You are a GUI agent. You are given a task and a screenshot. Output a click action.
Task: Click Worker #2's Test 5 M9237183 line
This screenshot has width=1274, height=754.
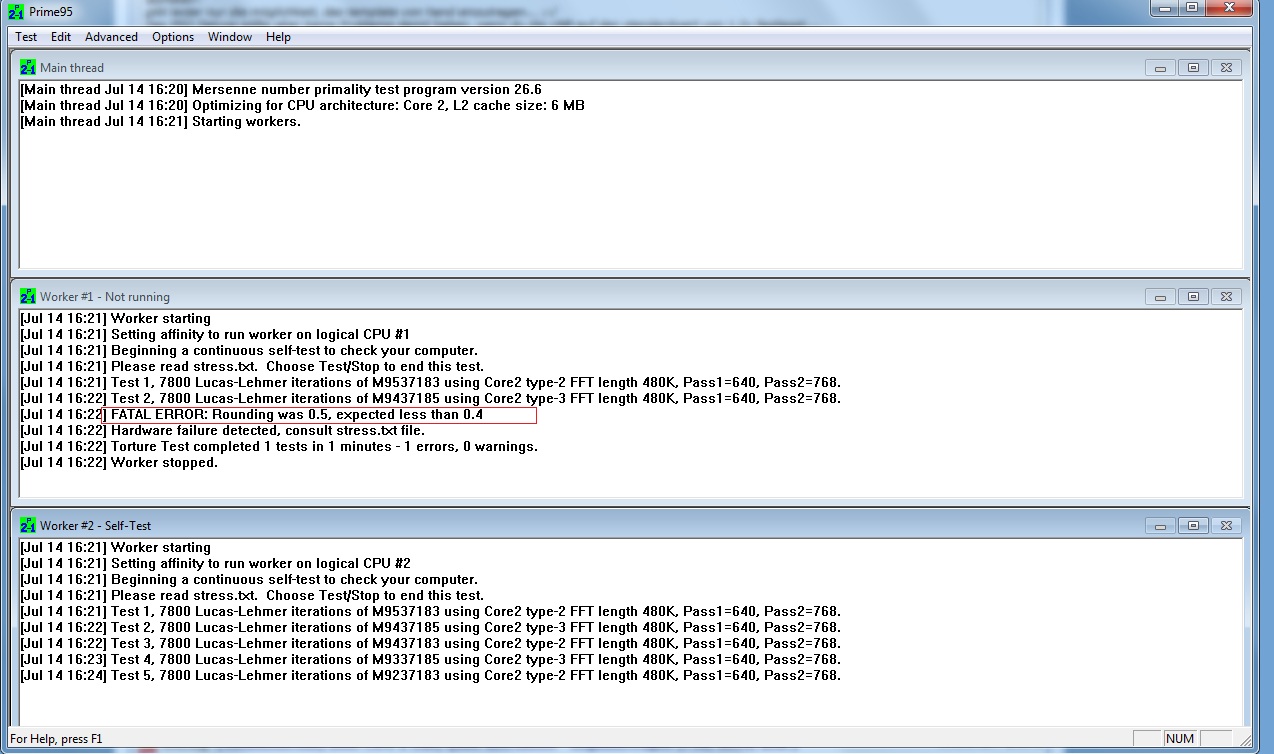click(x=431, y=676)
